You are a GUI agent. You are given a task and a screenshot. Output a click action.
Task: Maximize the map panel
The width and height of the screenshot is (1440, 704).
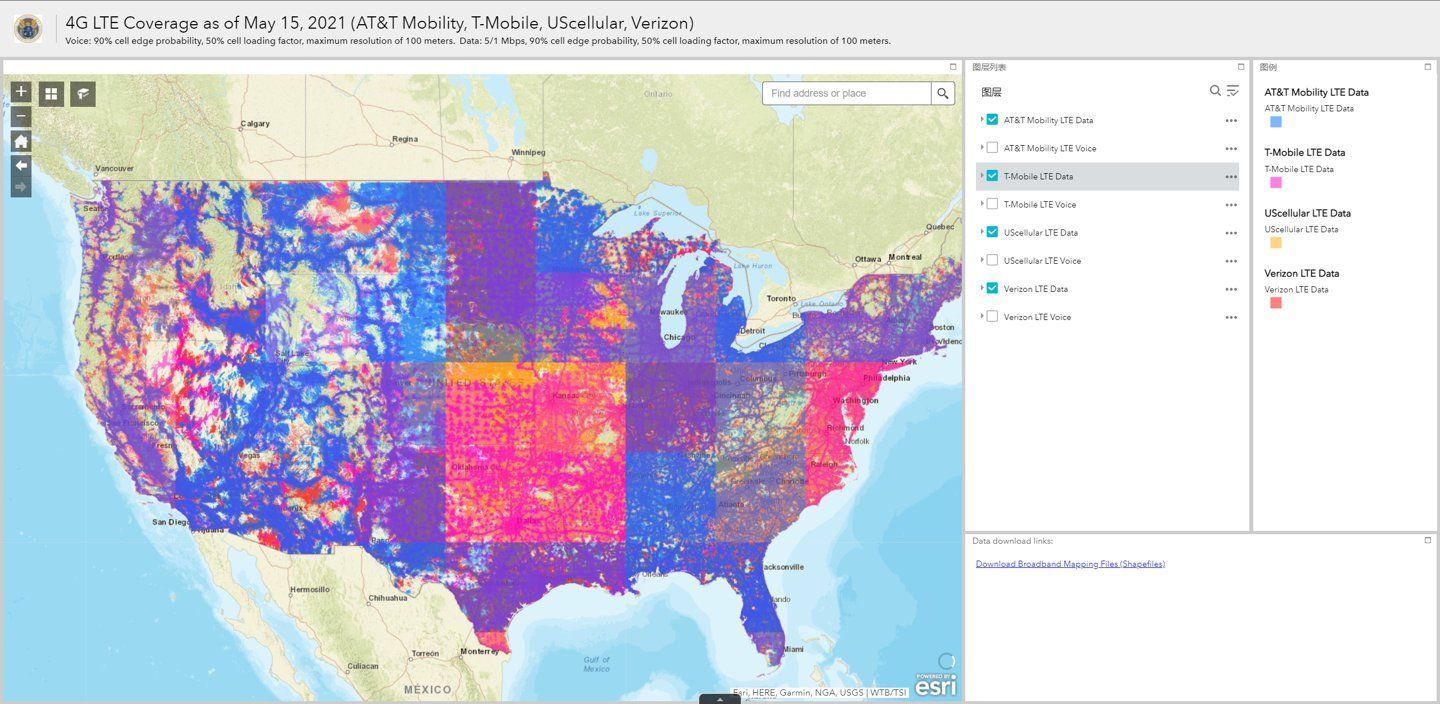pyautogui.click(x=953, y=67)
